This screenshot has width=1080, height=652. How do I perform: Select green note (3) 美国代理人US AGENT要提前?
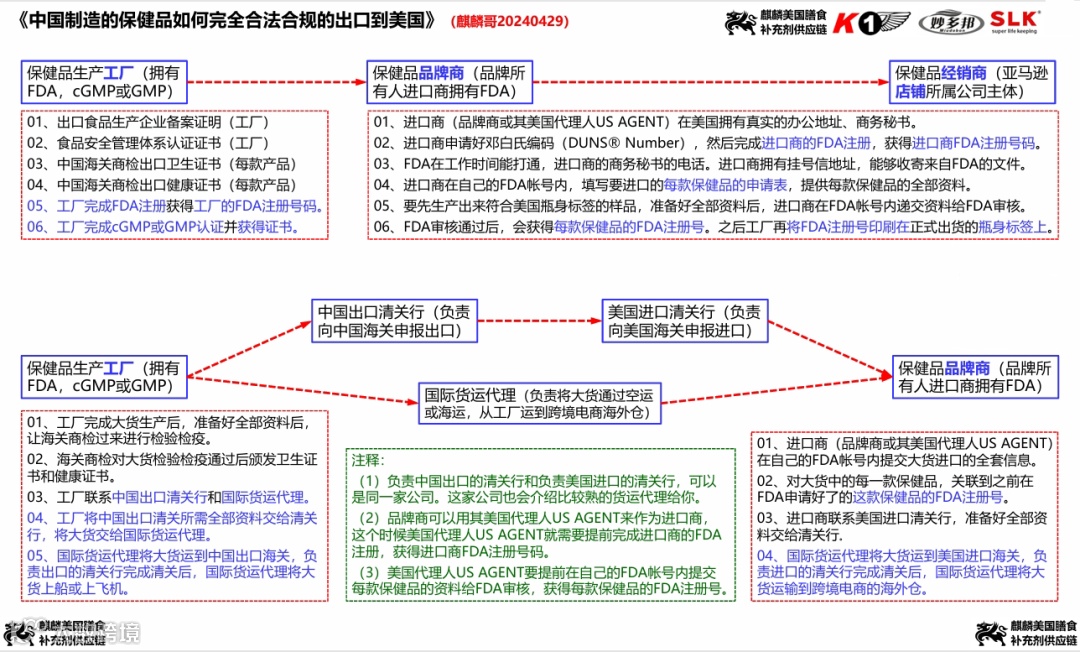(541, 580)
